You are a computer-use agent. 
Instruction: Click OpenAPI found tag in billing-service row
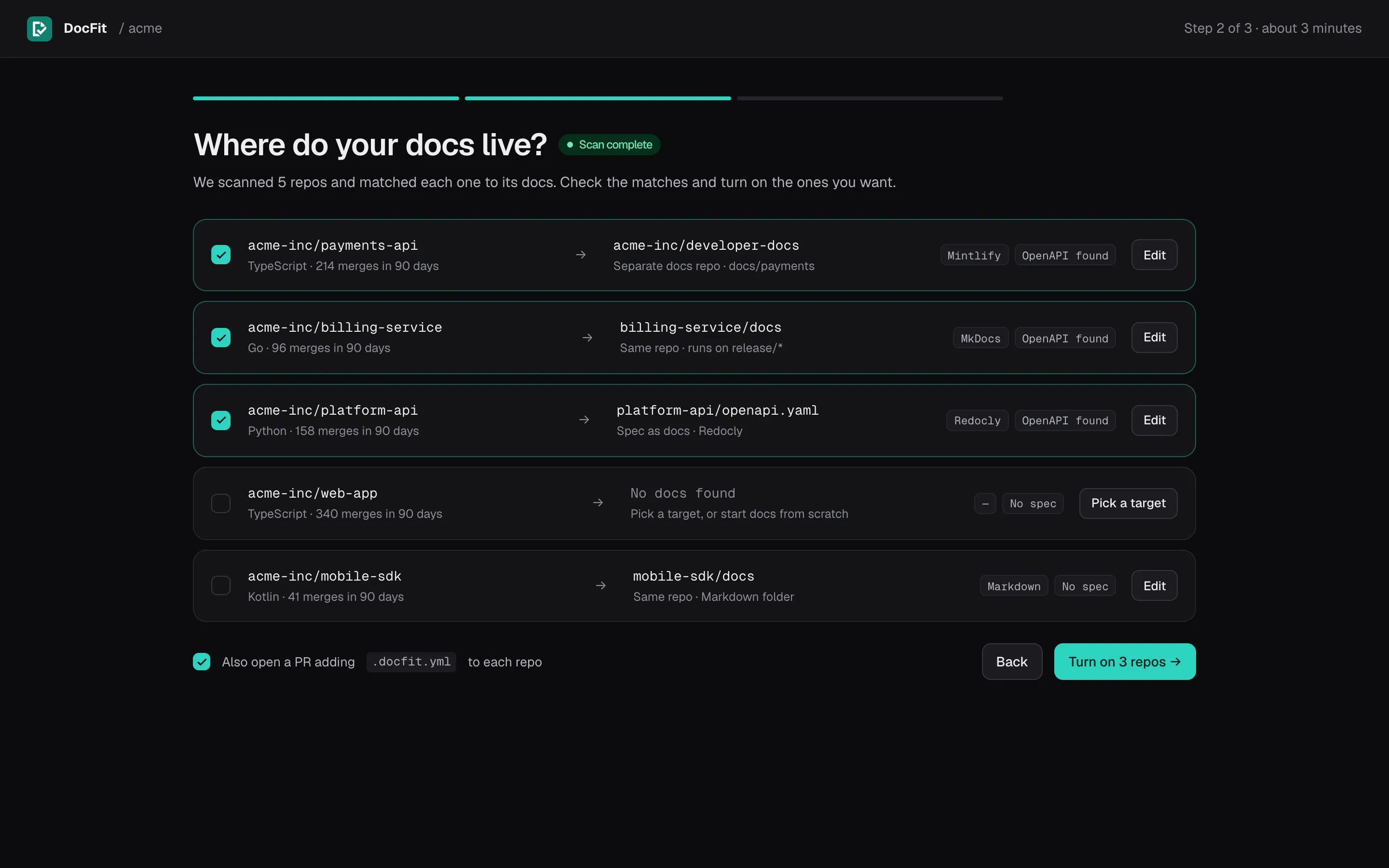point(1065,338)
